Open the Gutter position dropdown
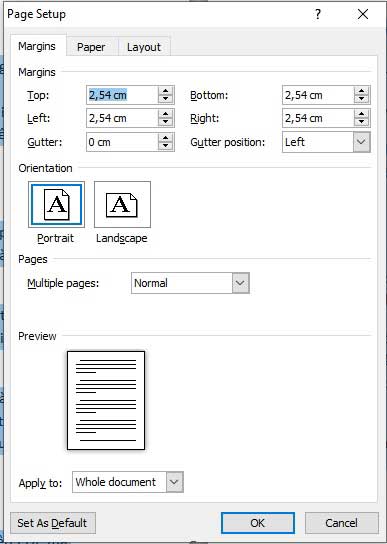Image resolution: width=387 pixels, height=544 pixels. coord(362,142)
